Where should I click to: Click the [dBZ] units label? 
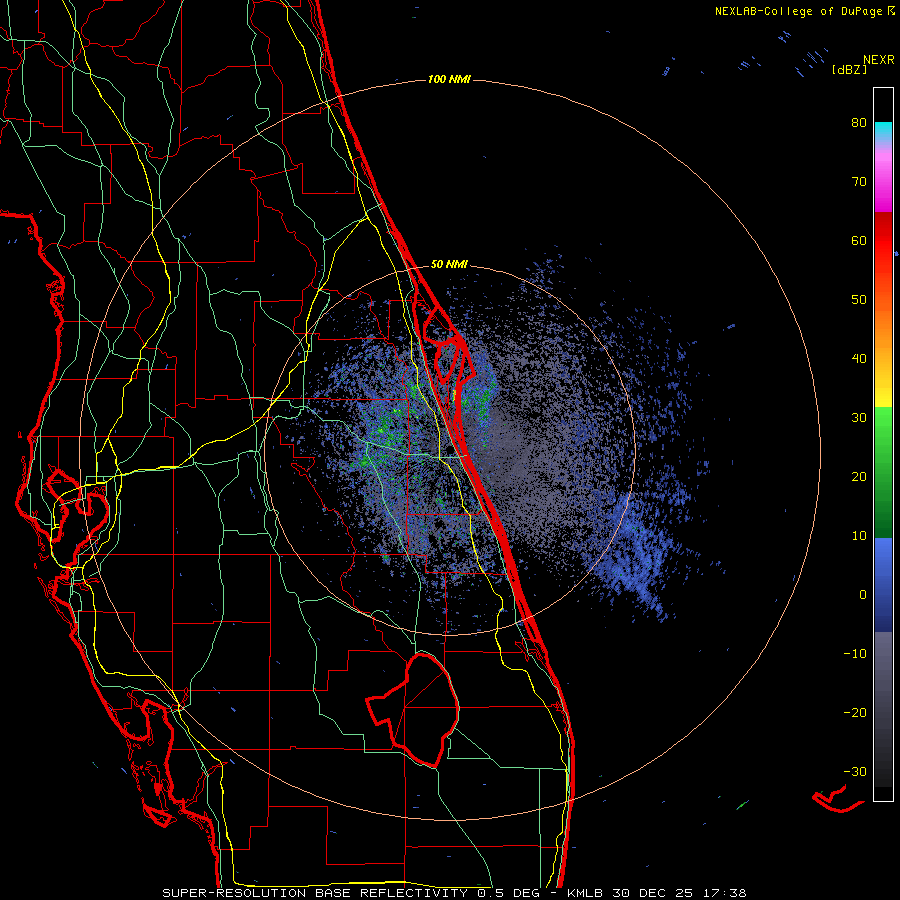click(x=849, y=70)
